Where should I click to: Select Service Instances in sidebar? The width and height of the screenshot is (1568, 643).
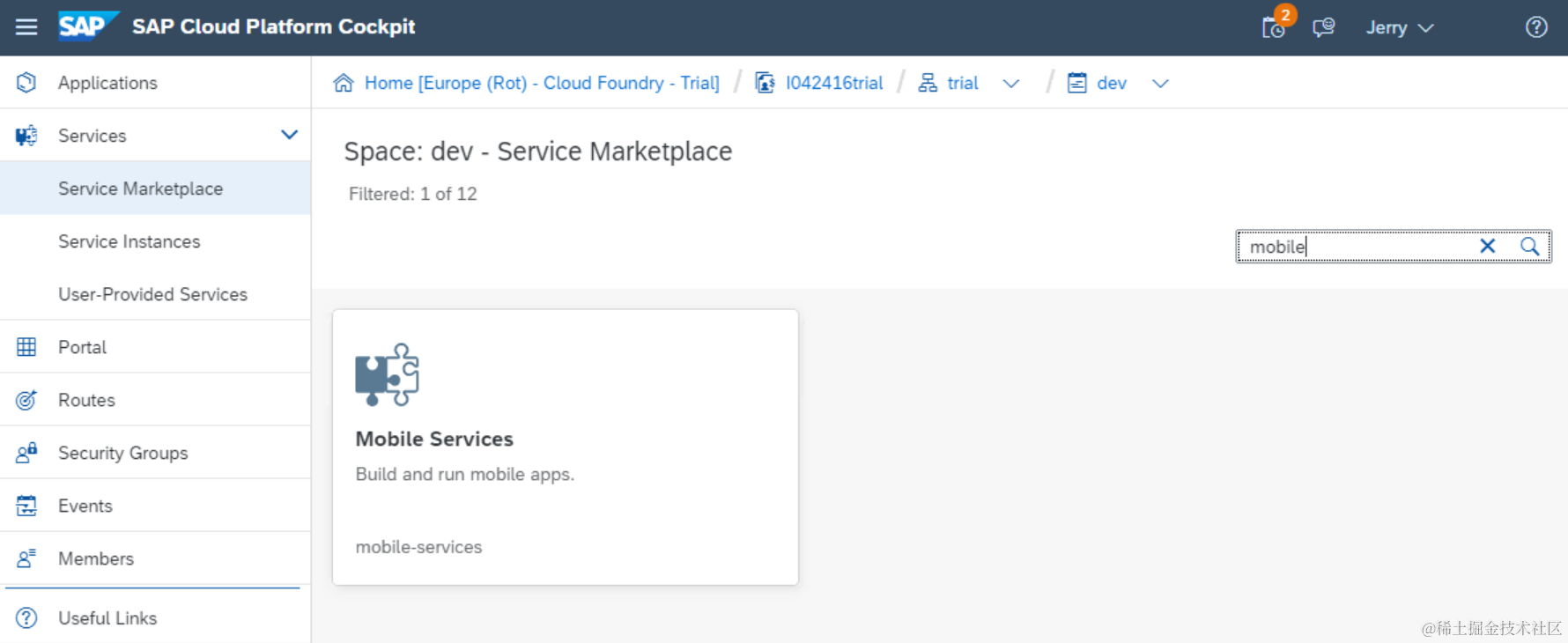[129, 241]
